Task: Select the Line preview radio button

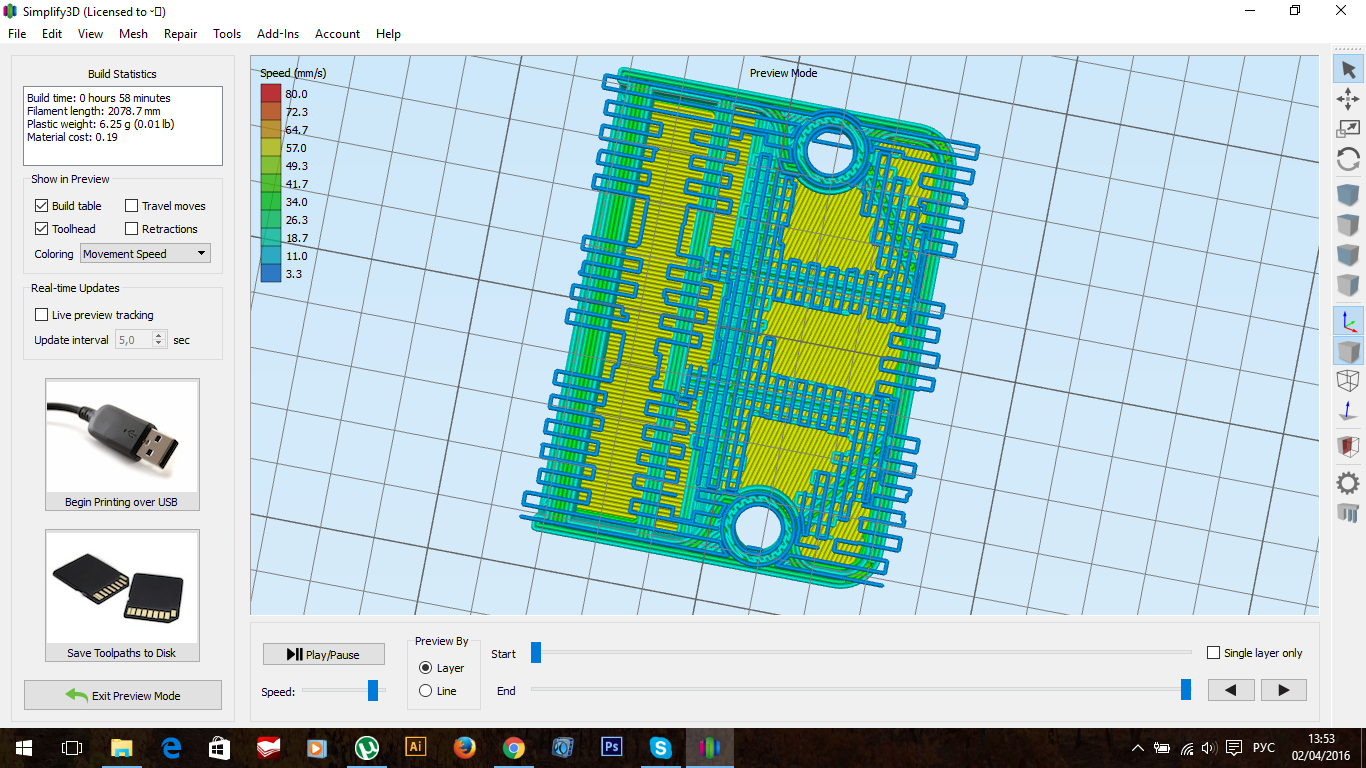Action: pyautogui.click(x=426, y=691)
